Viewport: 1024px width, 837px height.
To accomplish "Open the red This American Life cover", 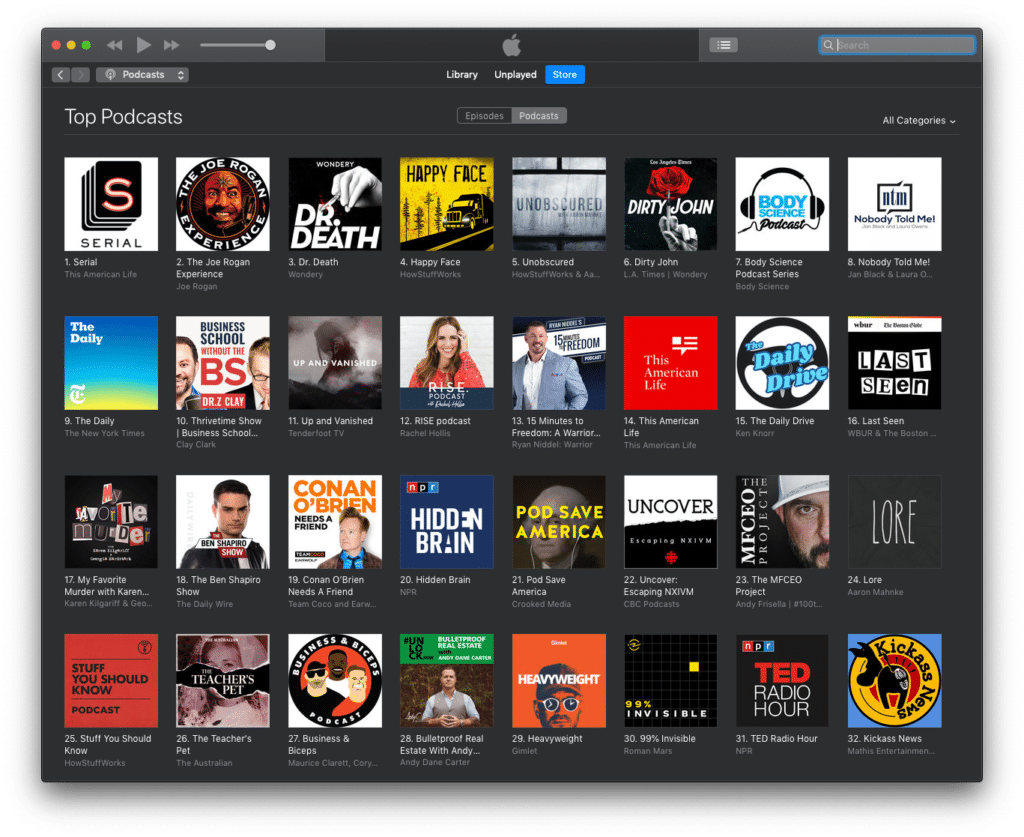I will [x=671, y=363].
